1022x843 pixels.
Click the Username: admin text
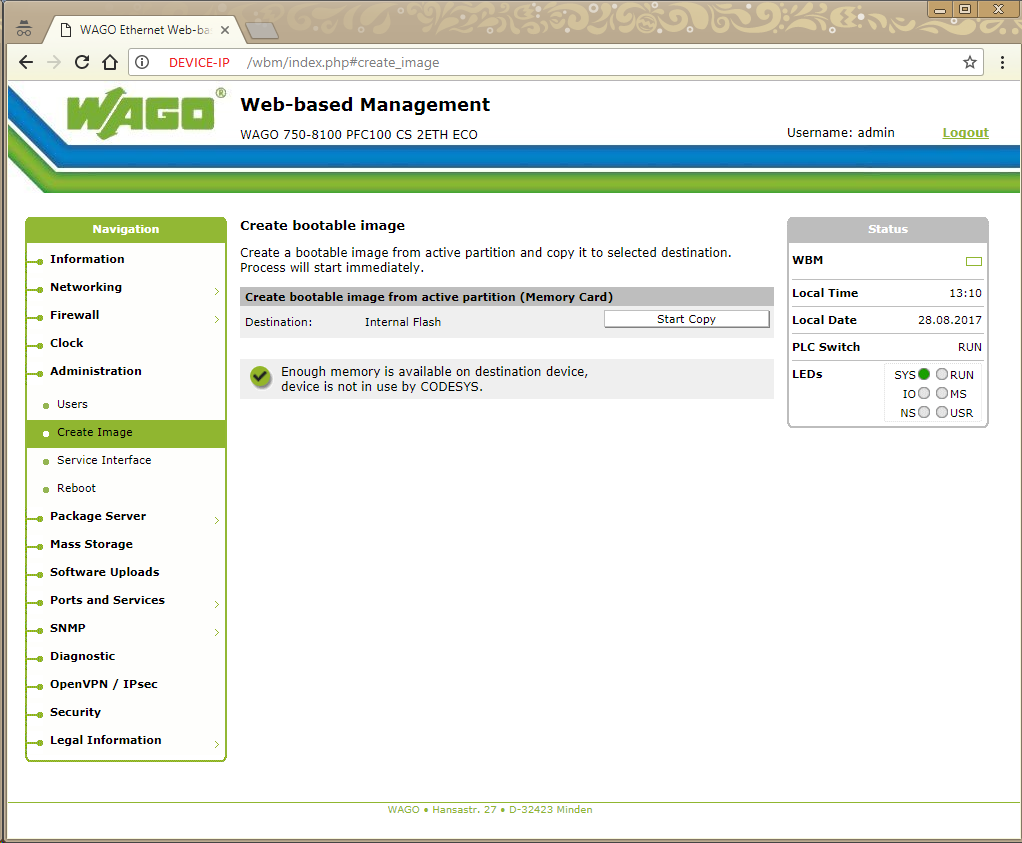840,132
